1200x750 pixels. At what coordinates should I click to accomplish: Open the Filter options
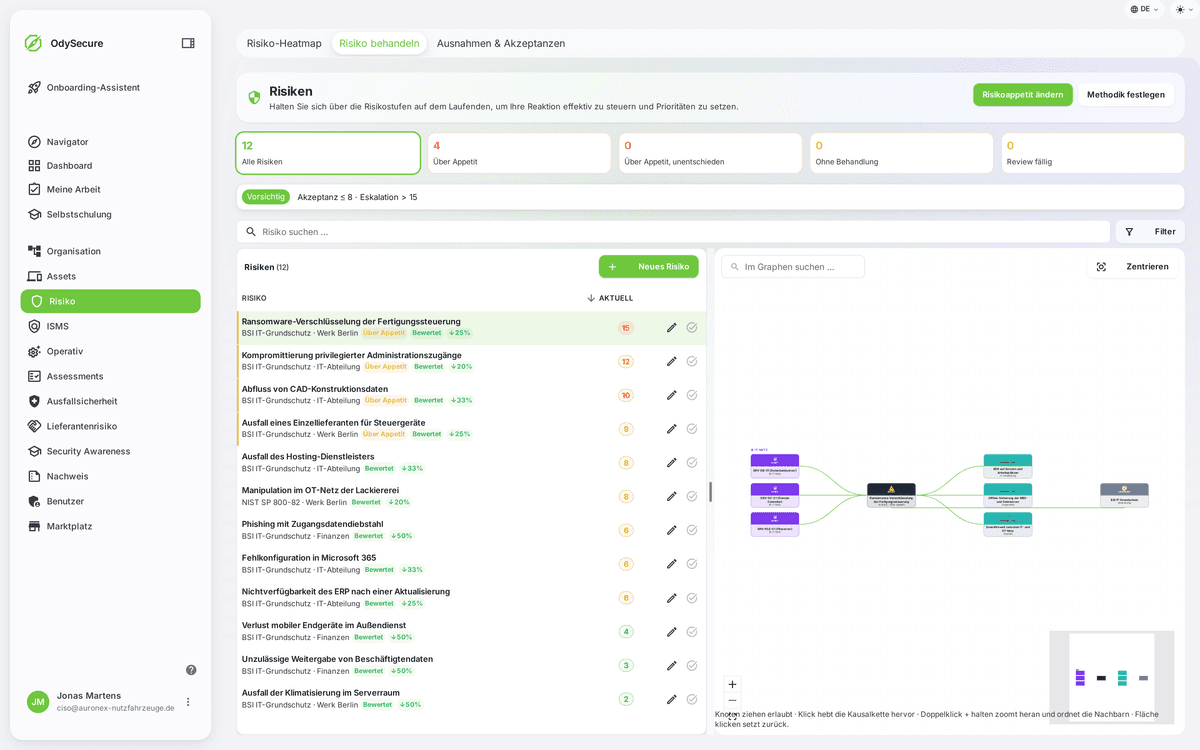pos(1150,232)
